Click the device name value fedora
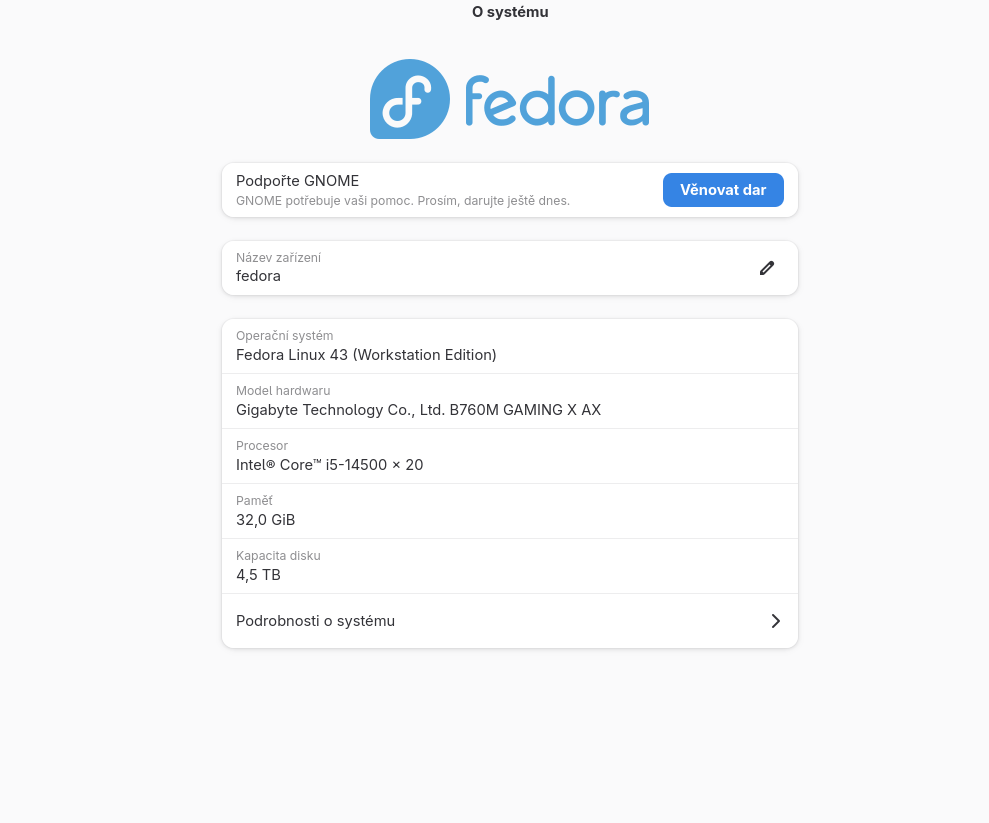This screenshot has width=989, height=823. [x=258, y=276]
